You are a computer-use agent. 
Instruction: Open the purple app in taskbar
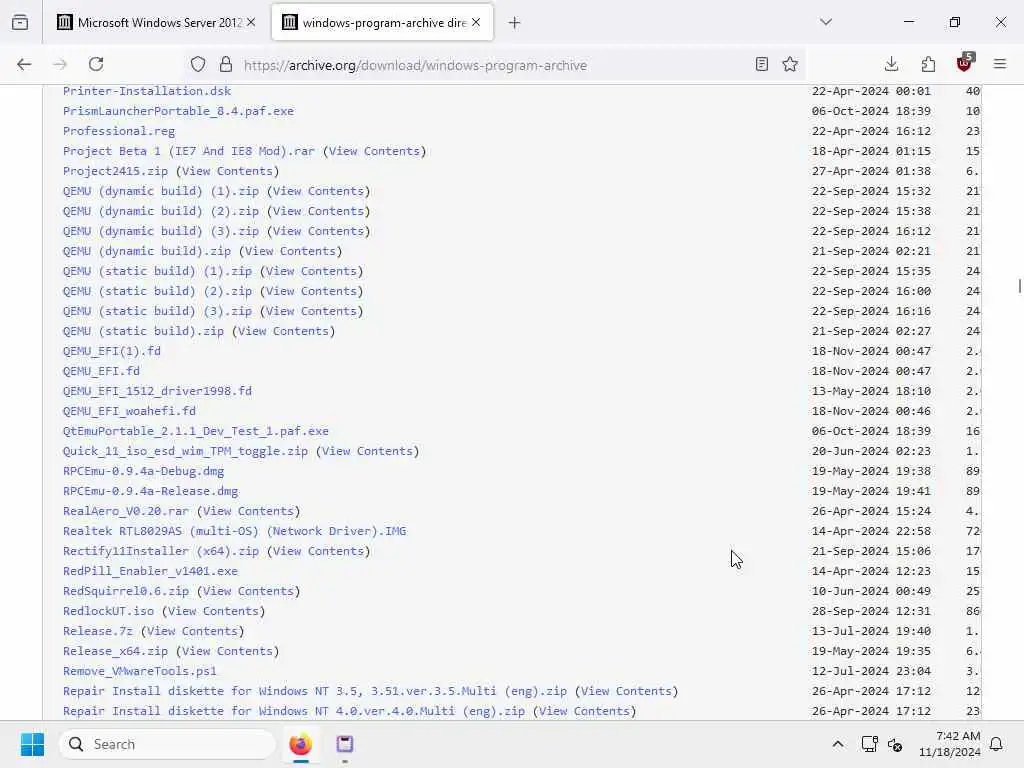[x=345, y=744]
